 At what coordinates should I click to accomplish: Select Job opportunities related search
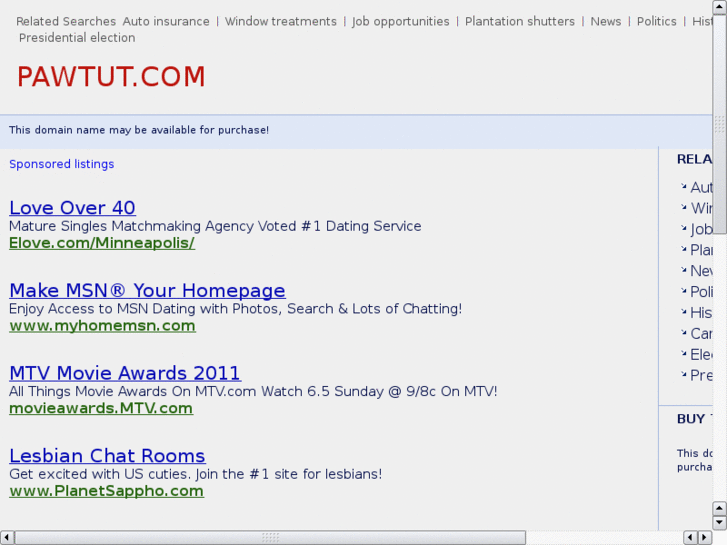(x=401, y=21)
